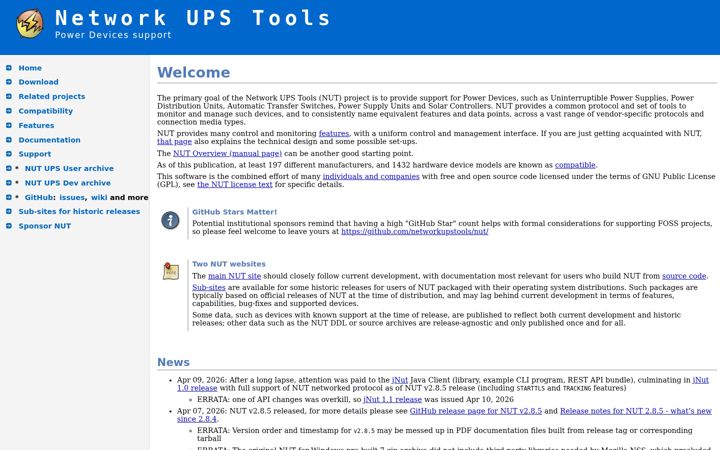Click the 'News' heading

pyautogui.click(x=173, y=362)
